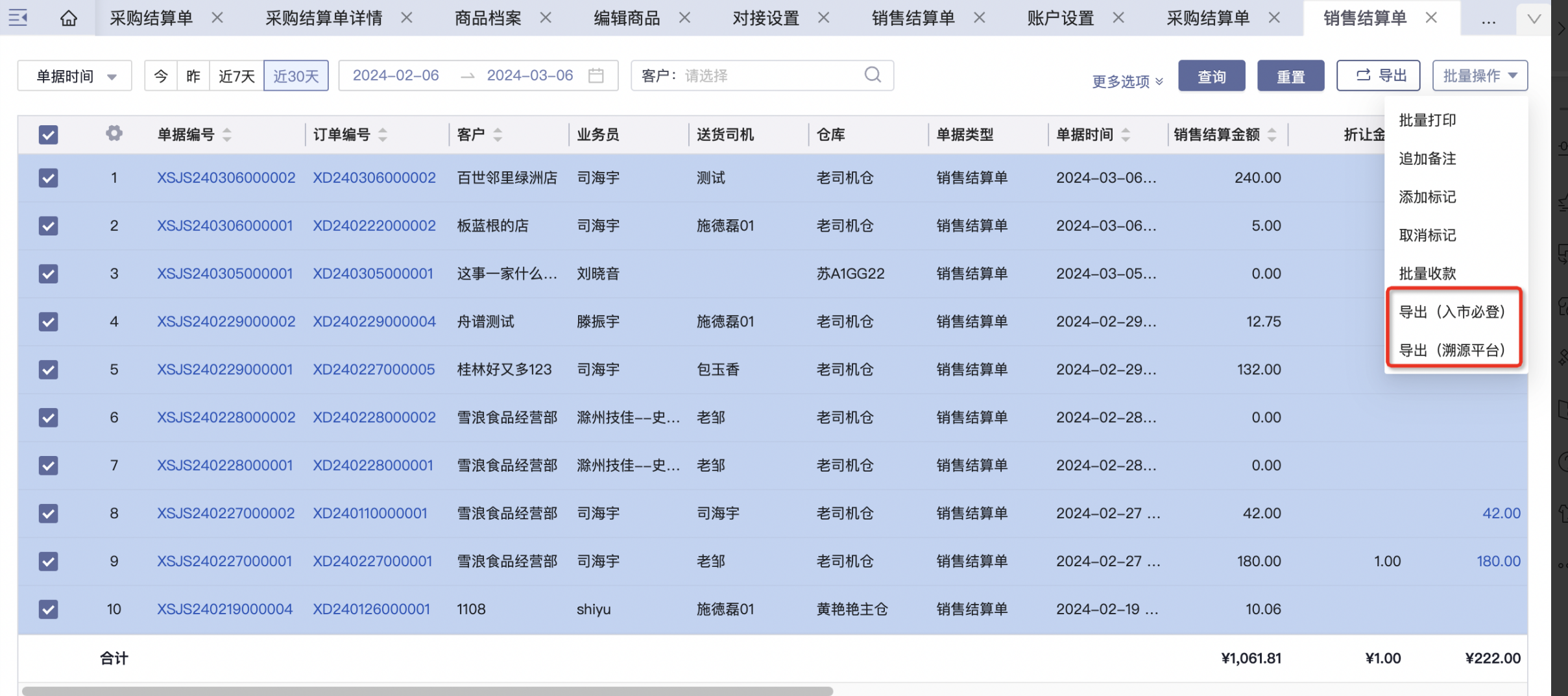Image resolution: width=1568 pixels, height=696 pixels.
Task: Open the 单据时间 filter dropdown
Action: coord(75,76)
